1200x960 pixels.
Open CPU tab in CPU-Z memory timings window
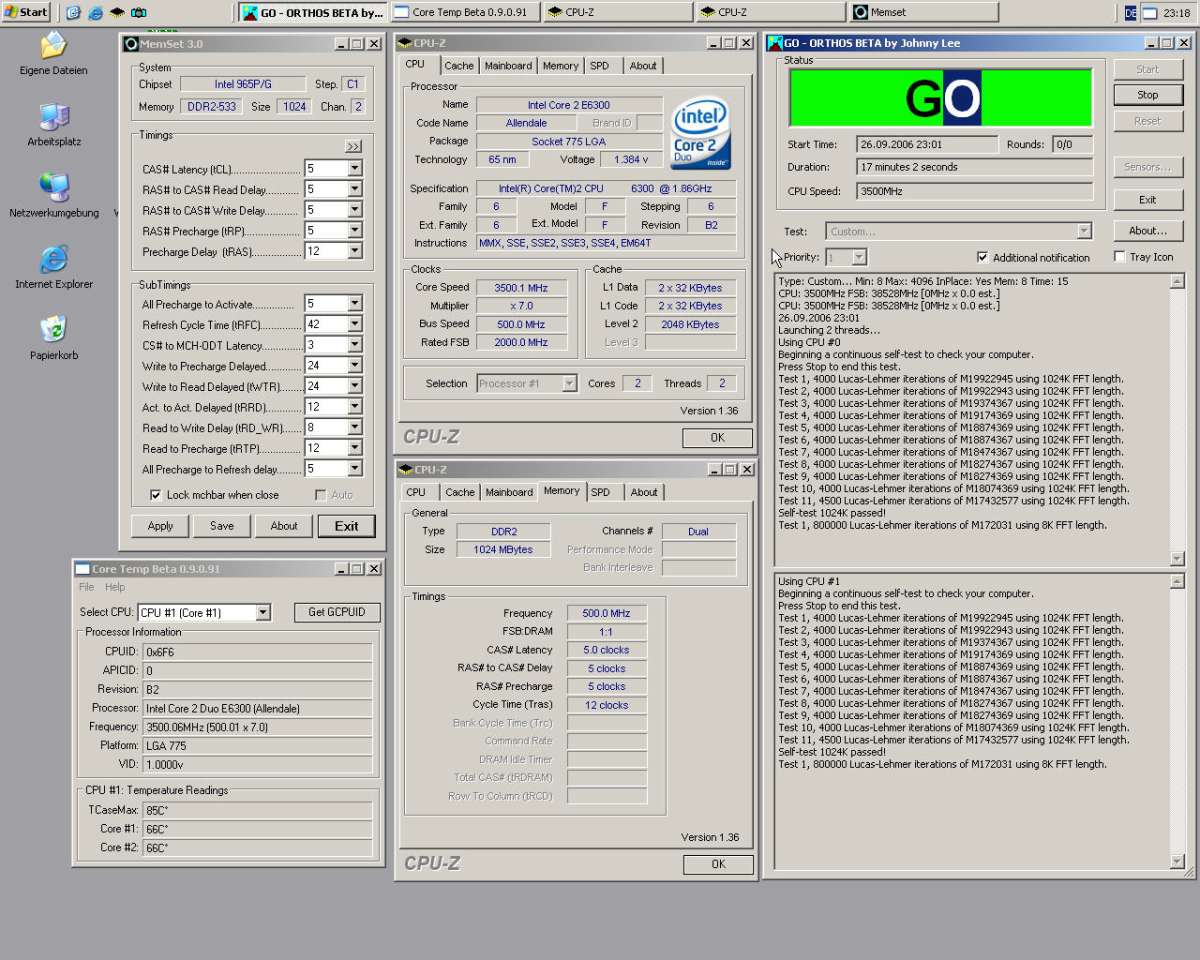[x=416, y=492]
